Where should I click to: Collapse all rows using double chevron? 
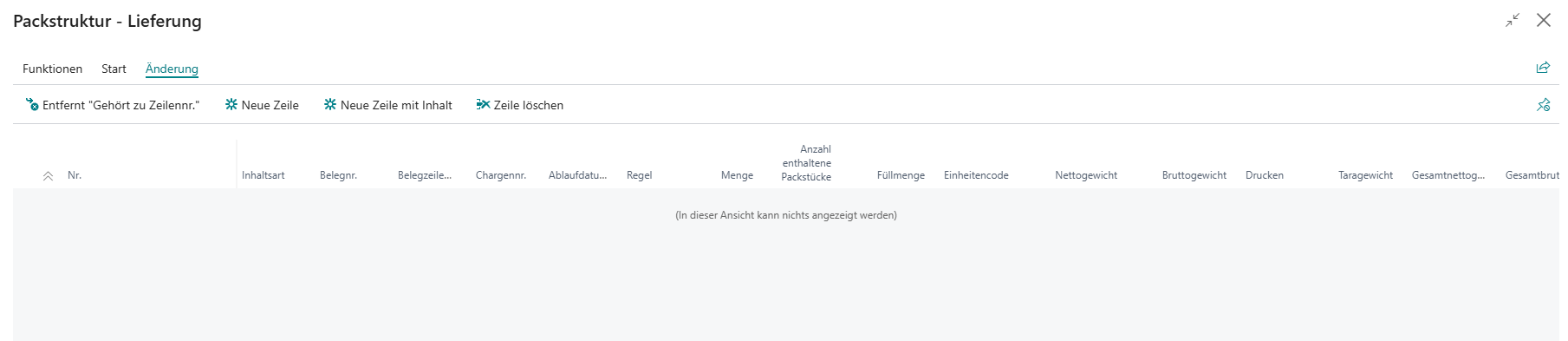click(48, 176)
